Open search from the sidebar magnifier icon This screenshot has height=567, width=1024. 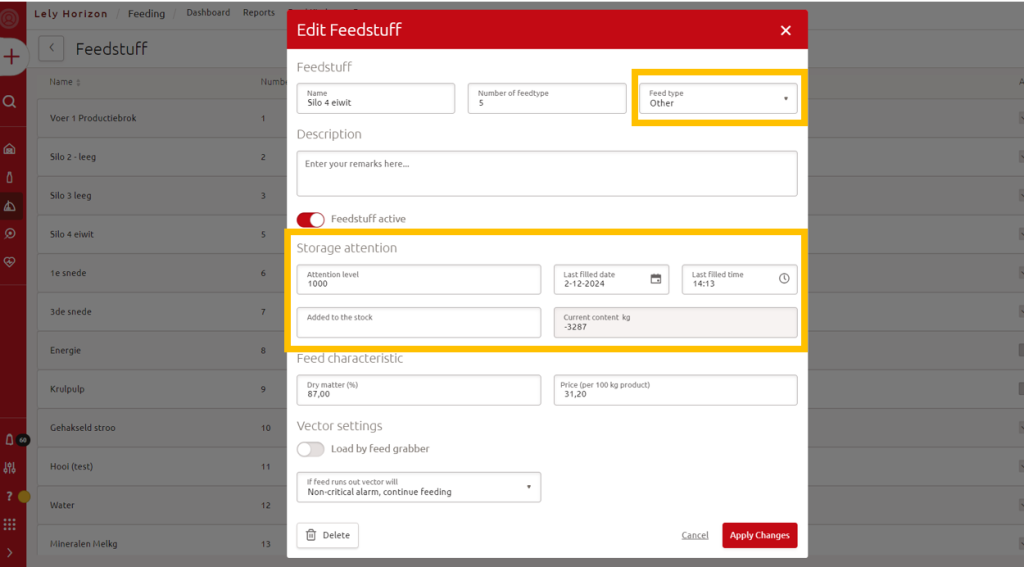(10, 102)
